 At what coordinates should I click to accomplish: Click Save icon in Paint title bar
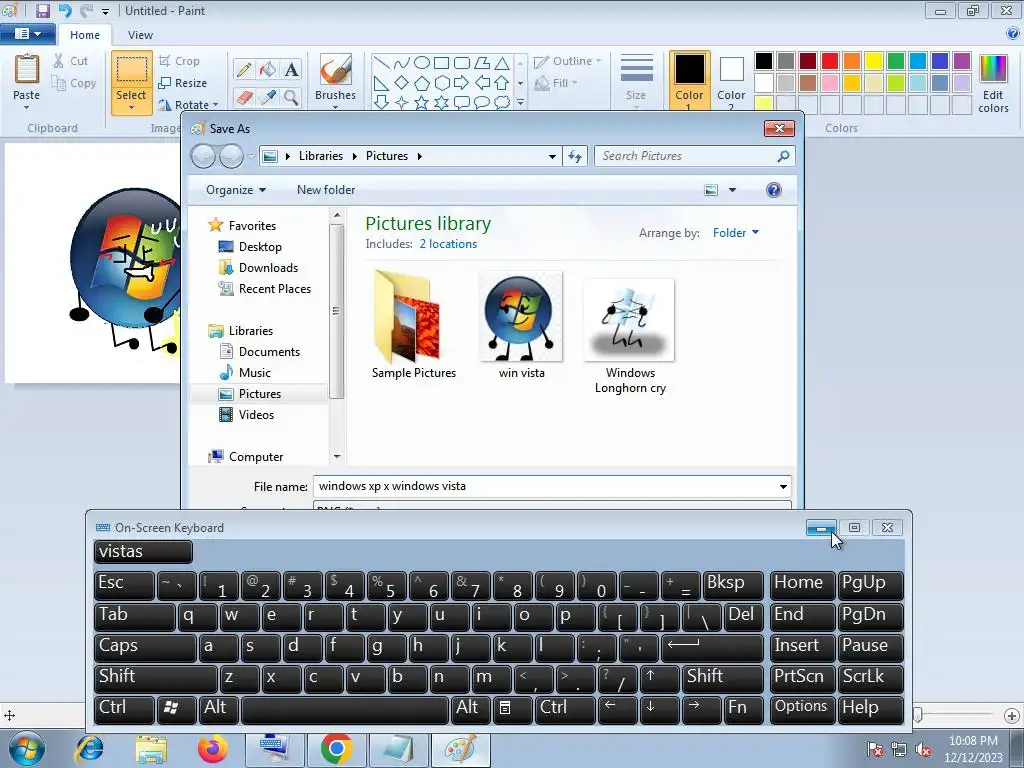coord(42,10)
